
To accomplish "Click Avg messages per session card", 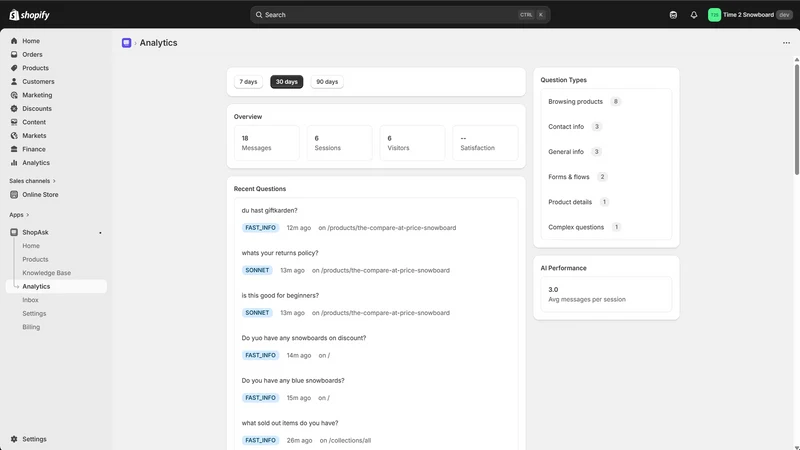I will click(x=606, y=294).
